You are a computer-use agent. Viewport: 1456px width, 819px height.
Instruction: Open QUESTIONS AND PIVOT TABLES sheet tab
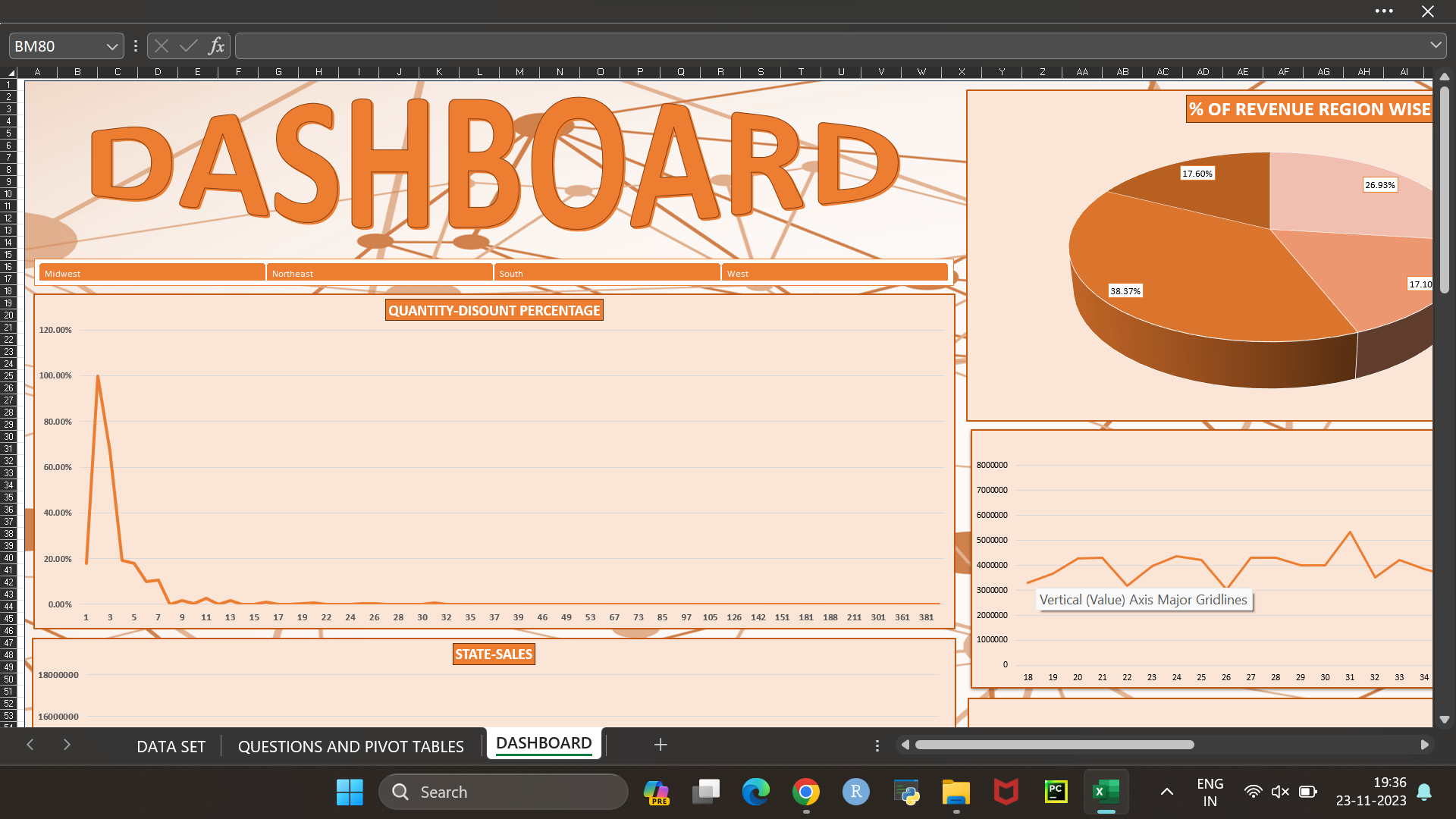click(350, 746)
